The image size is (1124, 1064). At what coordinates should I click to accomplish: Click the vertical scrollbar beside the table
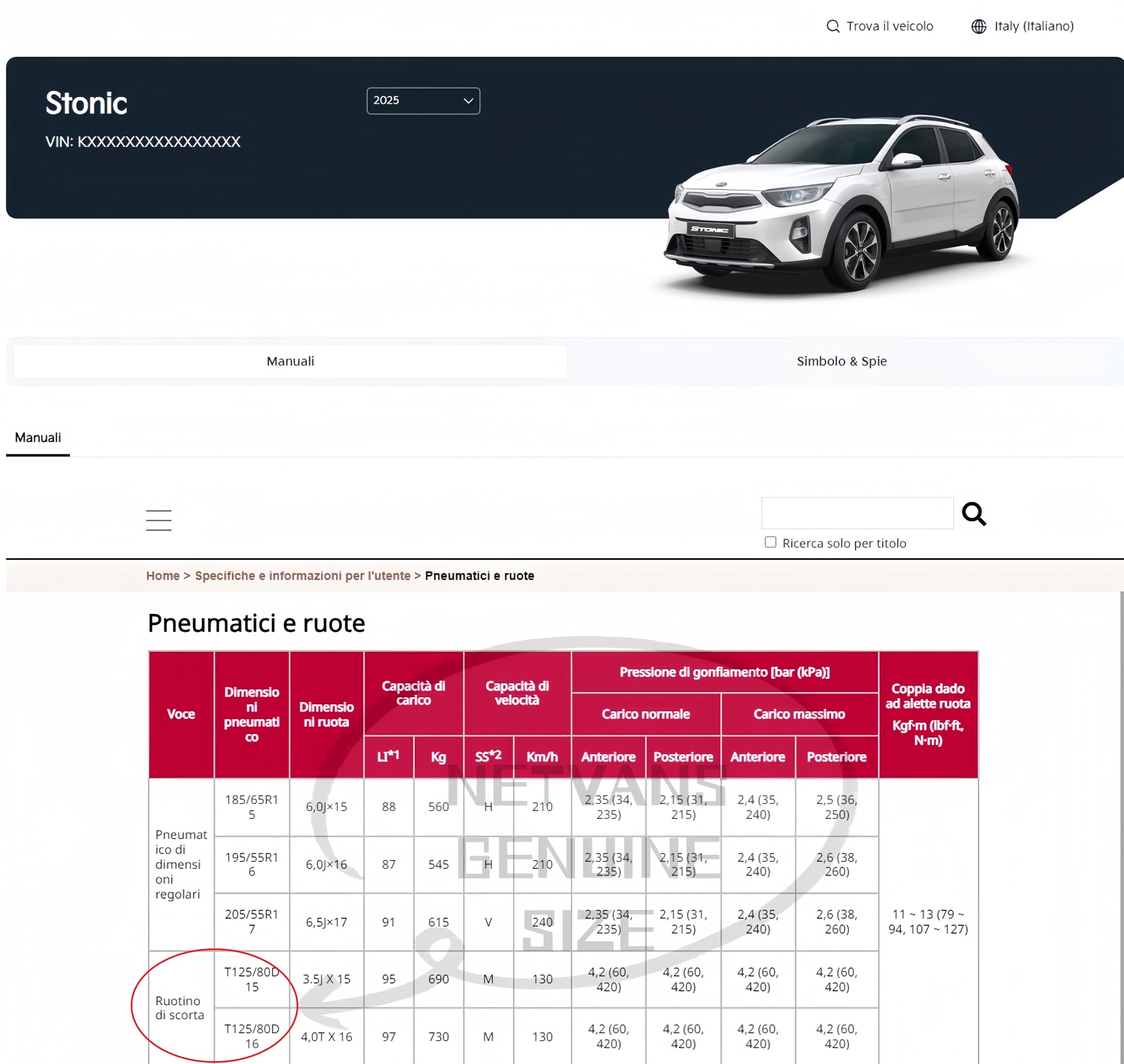tap(1121, 827)
